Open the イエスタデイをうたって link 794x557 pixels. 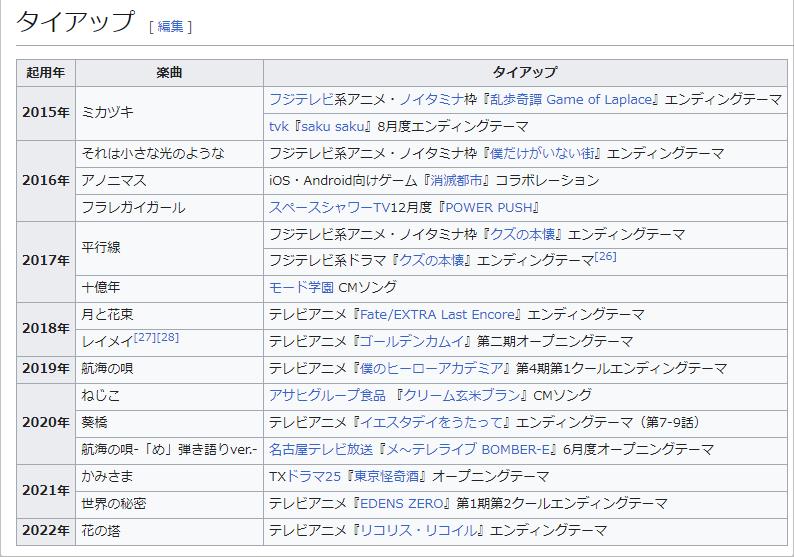pyautogui.click(x=431, y=422)
